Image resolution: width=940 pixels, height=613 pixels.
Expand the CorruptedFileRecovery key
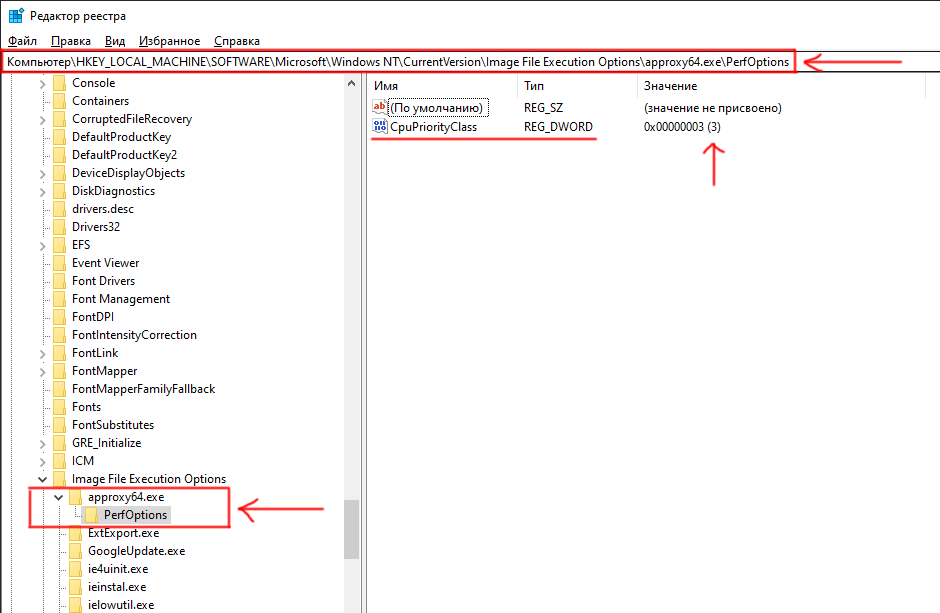(x=43, y=120)
